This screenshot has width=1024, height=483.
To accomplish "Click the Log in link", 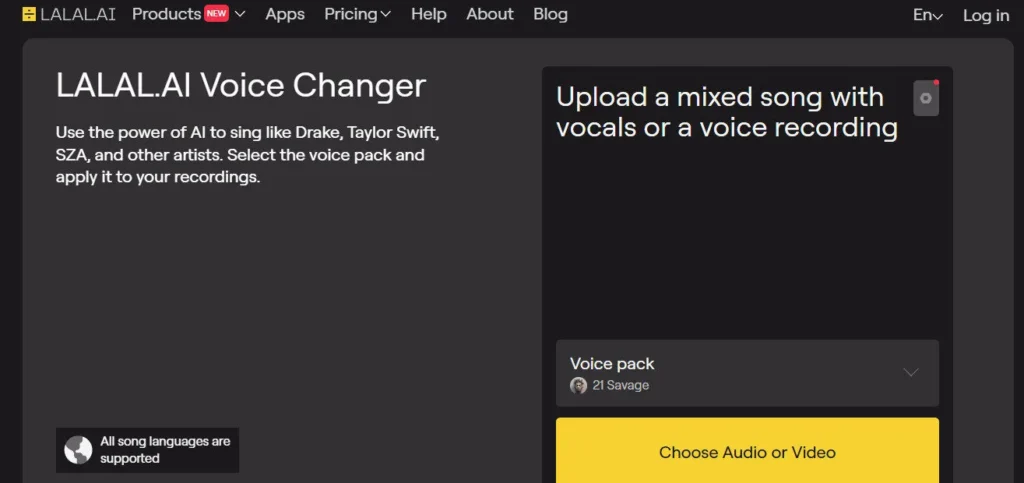I will coord(985,15).
